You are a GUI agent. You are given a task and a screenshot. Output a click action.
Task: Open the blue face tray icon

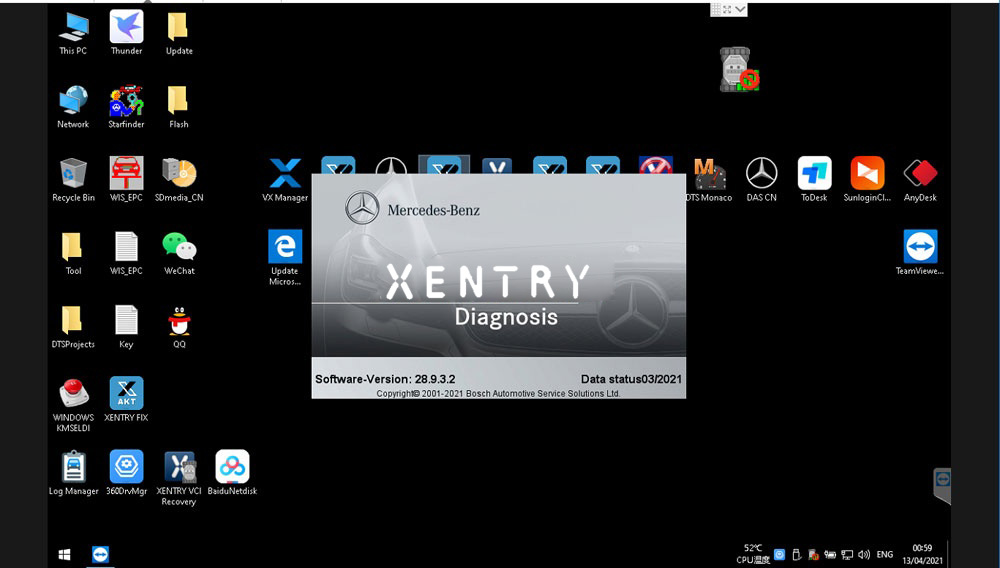(x=779, y=555)
